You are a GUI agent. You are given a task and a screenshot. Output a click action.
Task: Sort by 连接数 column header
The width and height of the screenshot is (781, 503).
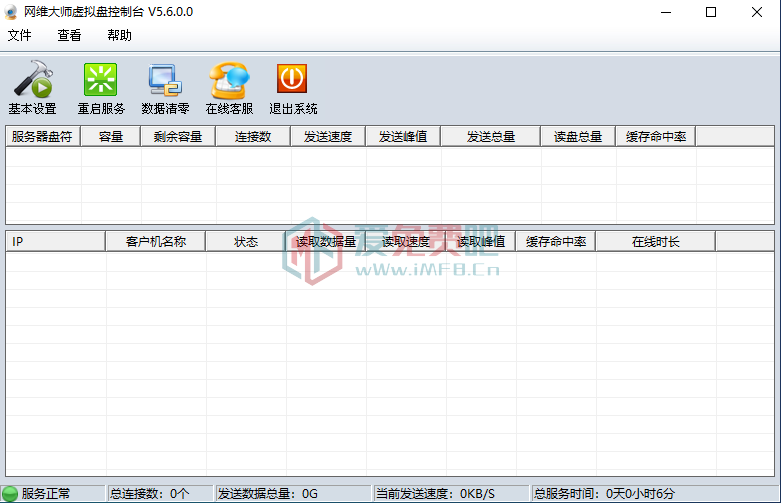(253, 136)
